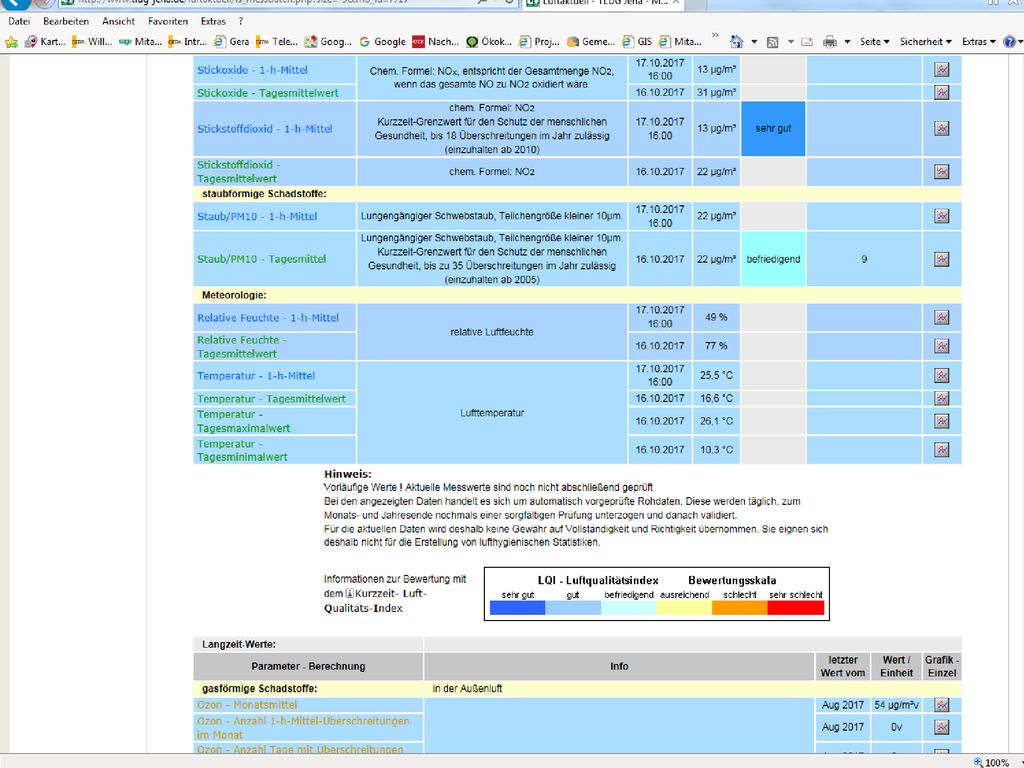Open the Stickoxide - 1-h-Mittel link
Image resolution: width=1024 pixels, height=768 pixels.
click(x=252, y=71)
